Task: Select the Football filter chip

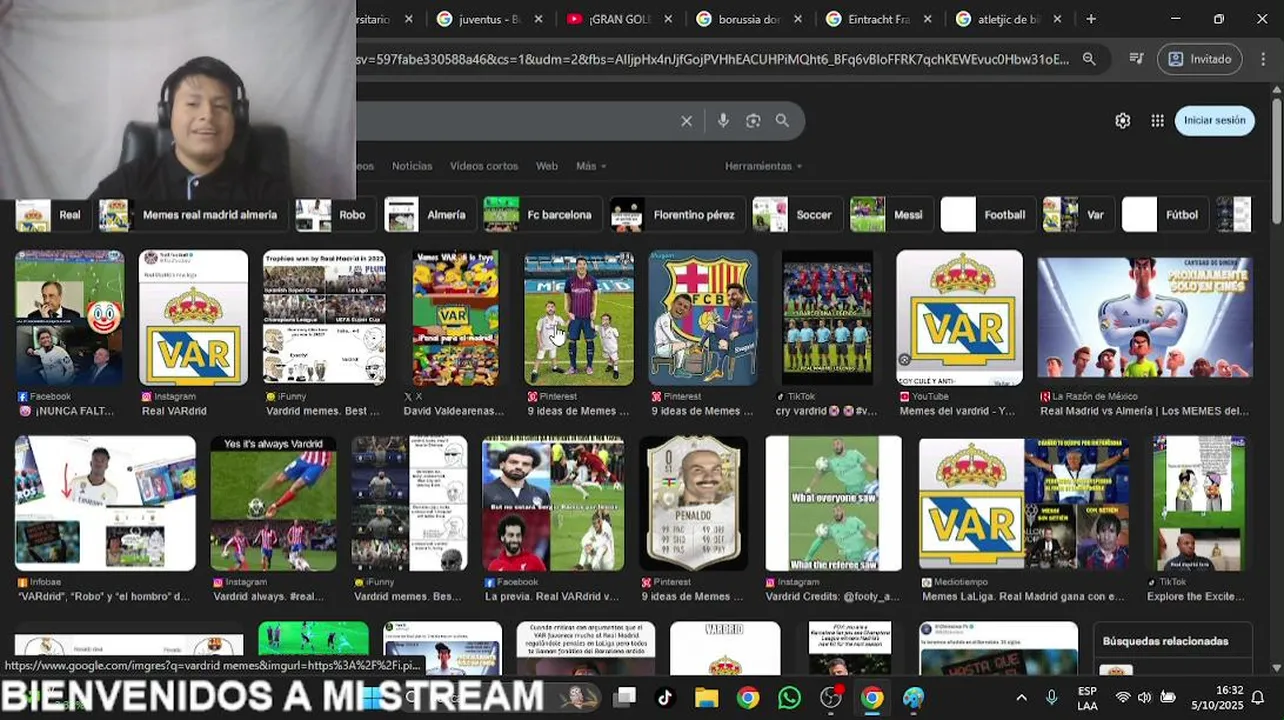Action: click(x=988, y=215)
